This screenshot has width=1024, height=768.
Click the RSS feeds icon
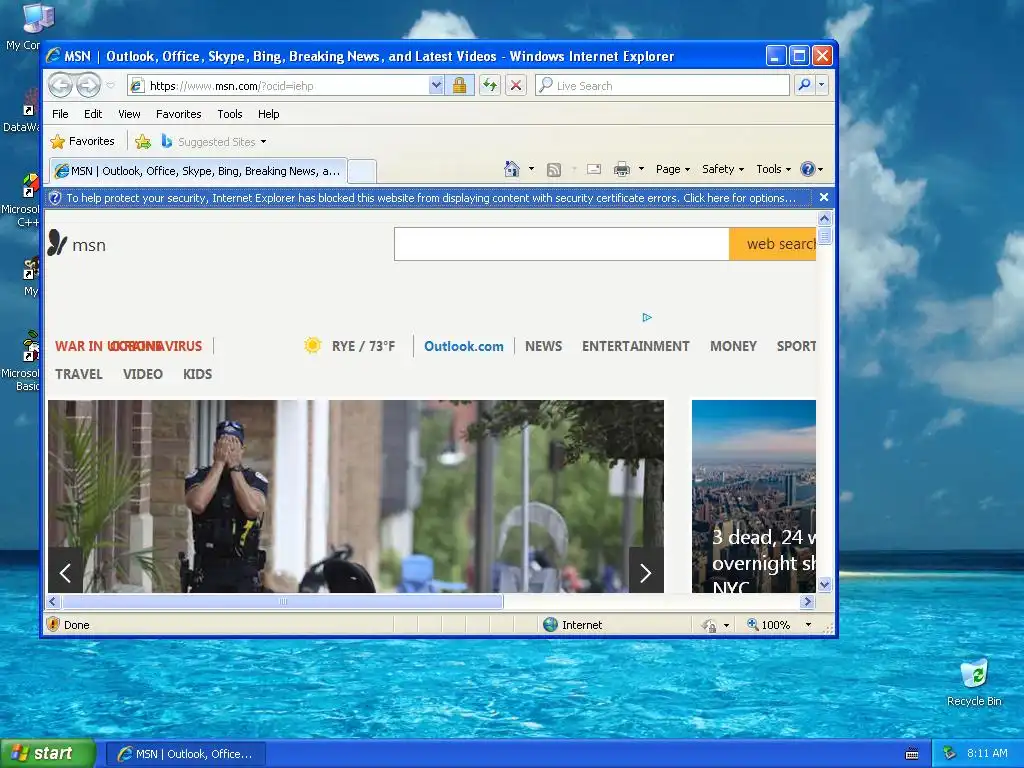(554, 170)
